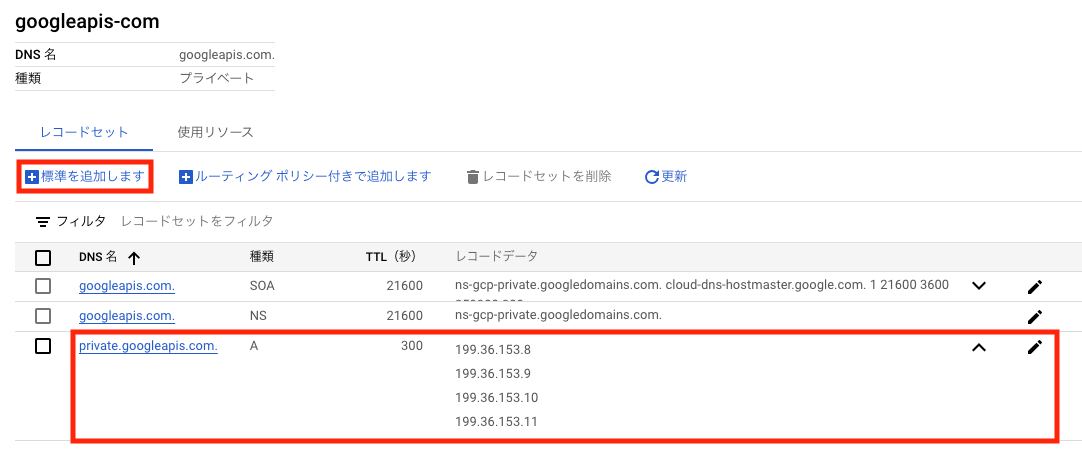Click ルーティング ポリシー付きで追加します button

(x=305, y=177)
